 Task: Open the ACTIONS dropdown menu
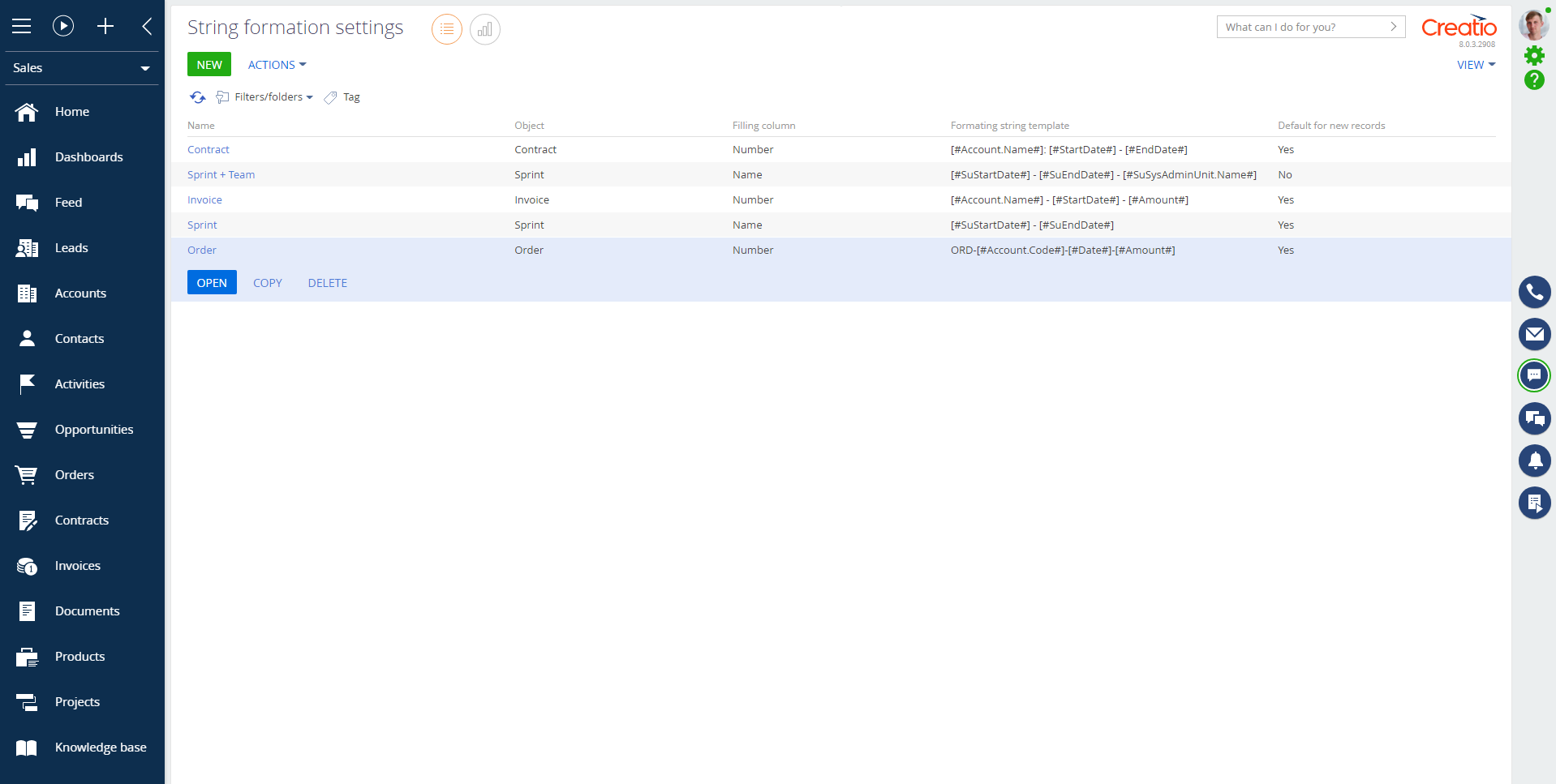276,64
